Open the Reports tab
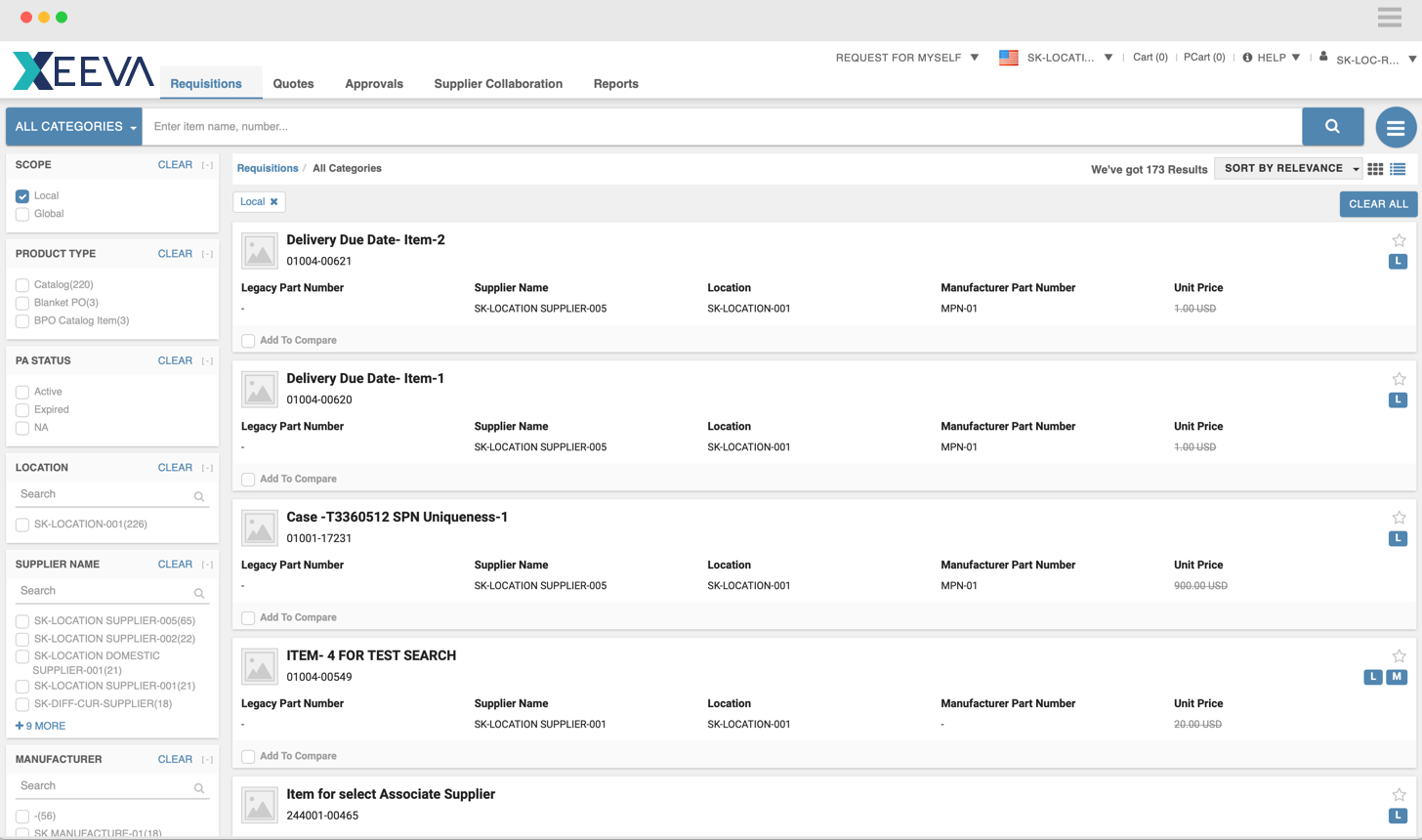Image resolution: width=1422 pixels, height=840 pixels. (616, 84)
